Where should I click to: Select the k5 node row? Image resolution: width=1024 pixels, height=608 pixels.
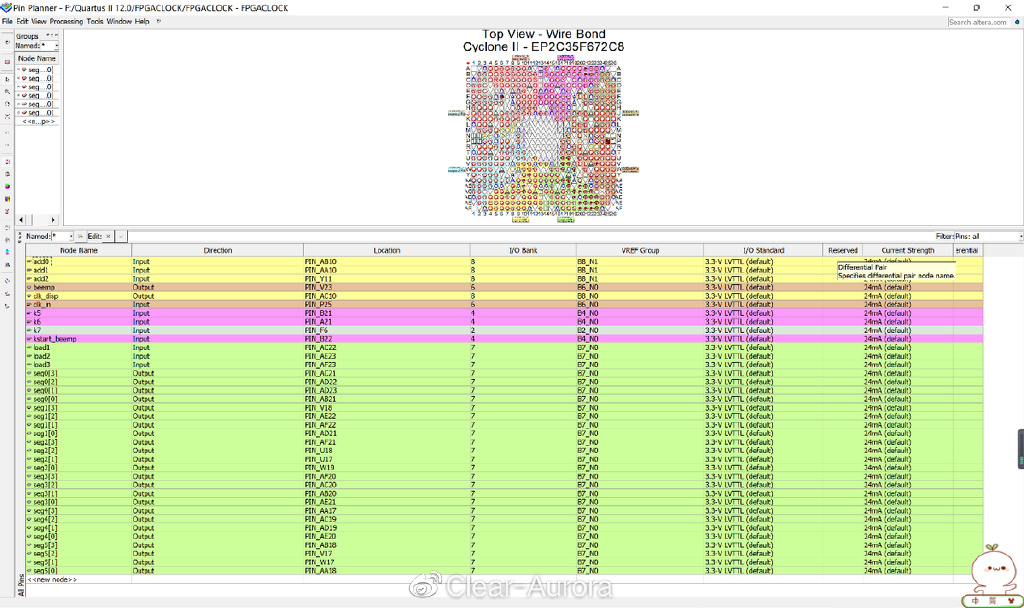click(x=504, y=313)
